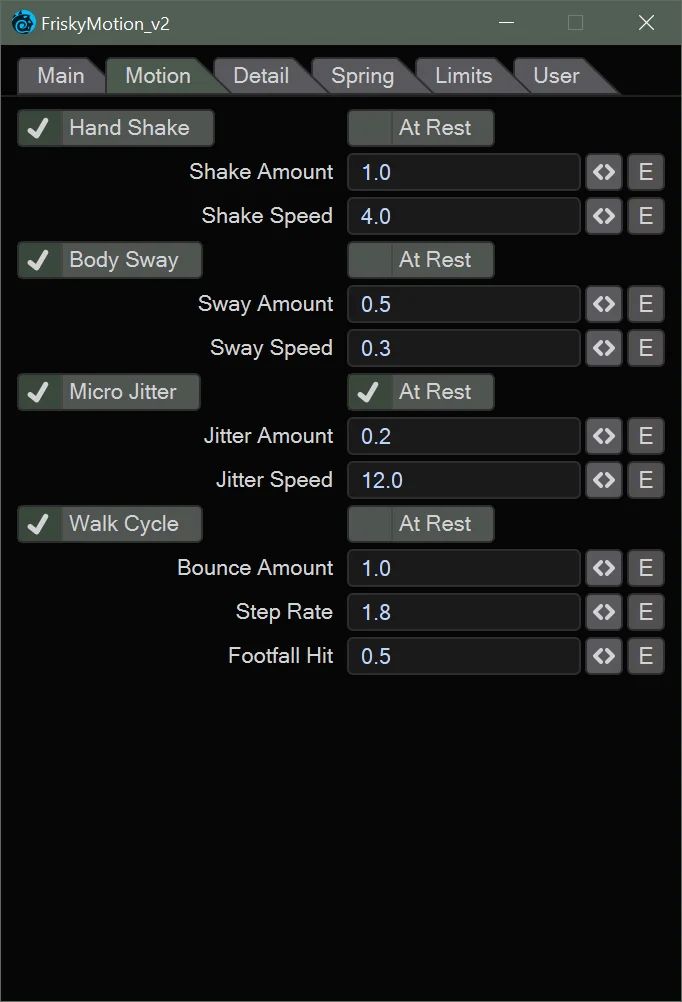Open the envelope editor for Sway Speed
The height and width of the screenshot is (1002, 682).
tap(645, 348)
